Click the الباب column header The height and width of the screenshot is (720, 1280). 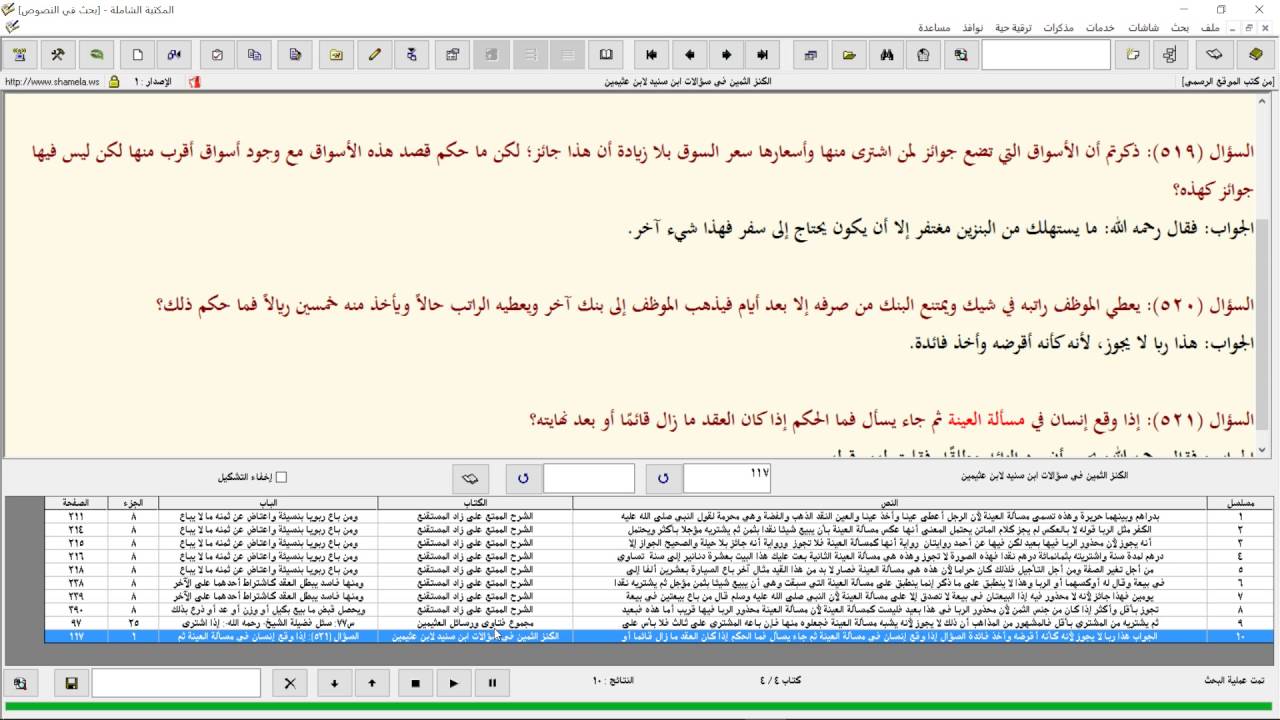(268, 502)
